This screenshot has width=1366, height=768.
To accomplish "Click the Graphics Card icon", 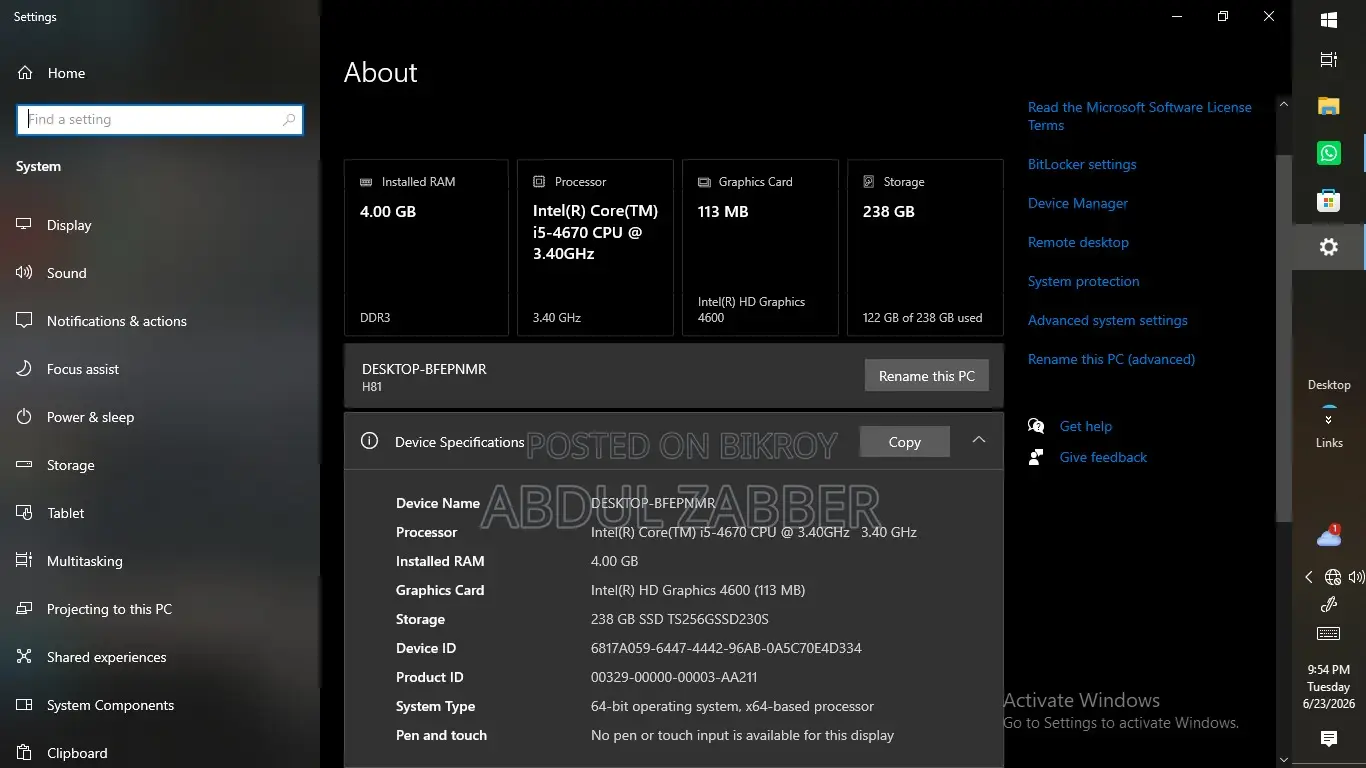I will (x=704, y=182).
